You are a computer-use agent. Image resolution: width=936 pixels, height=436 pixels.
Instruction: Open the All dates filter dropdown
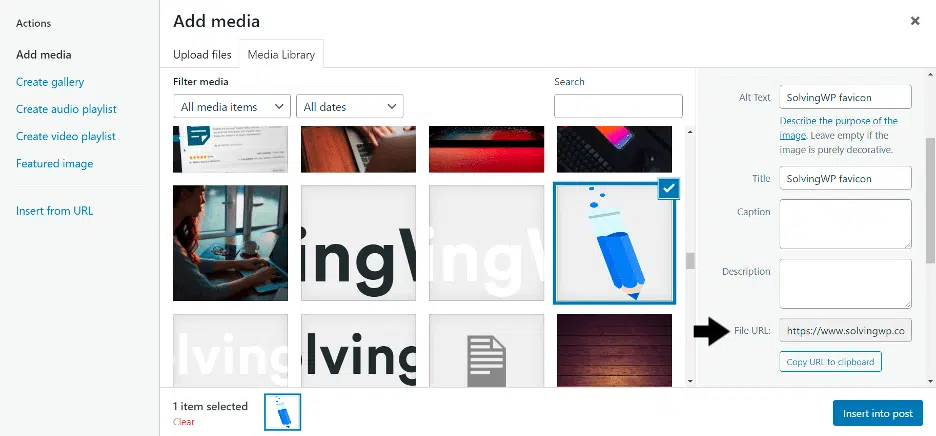(x=350, y=106)
